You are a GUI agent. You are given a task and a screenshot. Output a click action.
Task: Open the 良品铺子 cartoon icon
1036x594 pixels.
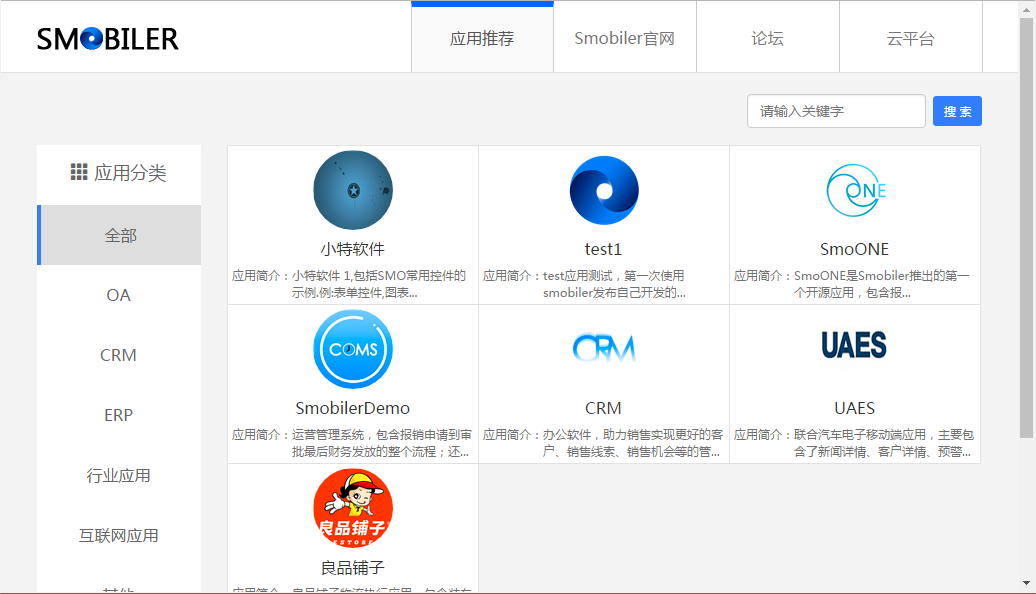point(353,507)
